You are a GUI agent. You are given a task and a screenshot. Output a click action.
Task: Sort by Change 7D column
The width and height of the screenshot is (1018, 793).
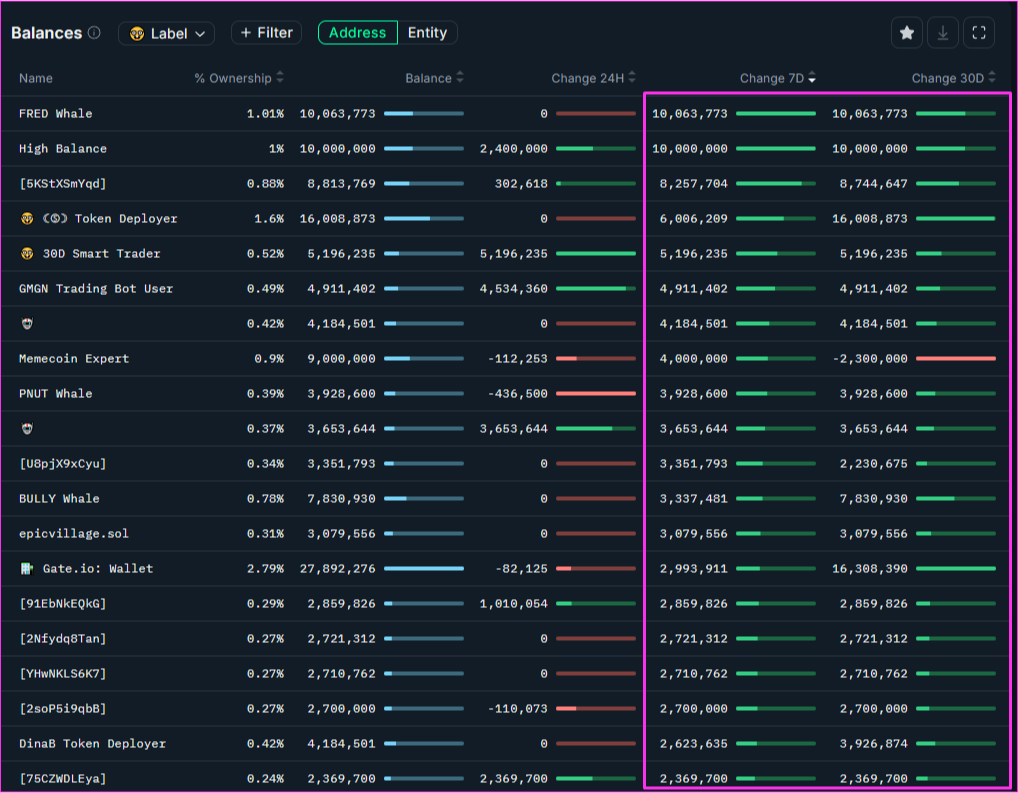click(x=778, y=78)
